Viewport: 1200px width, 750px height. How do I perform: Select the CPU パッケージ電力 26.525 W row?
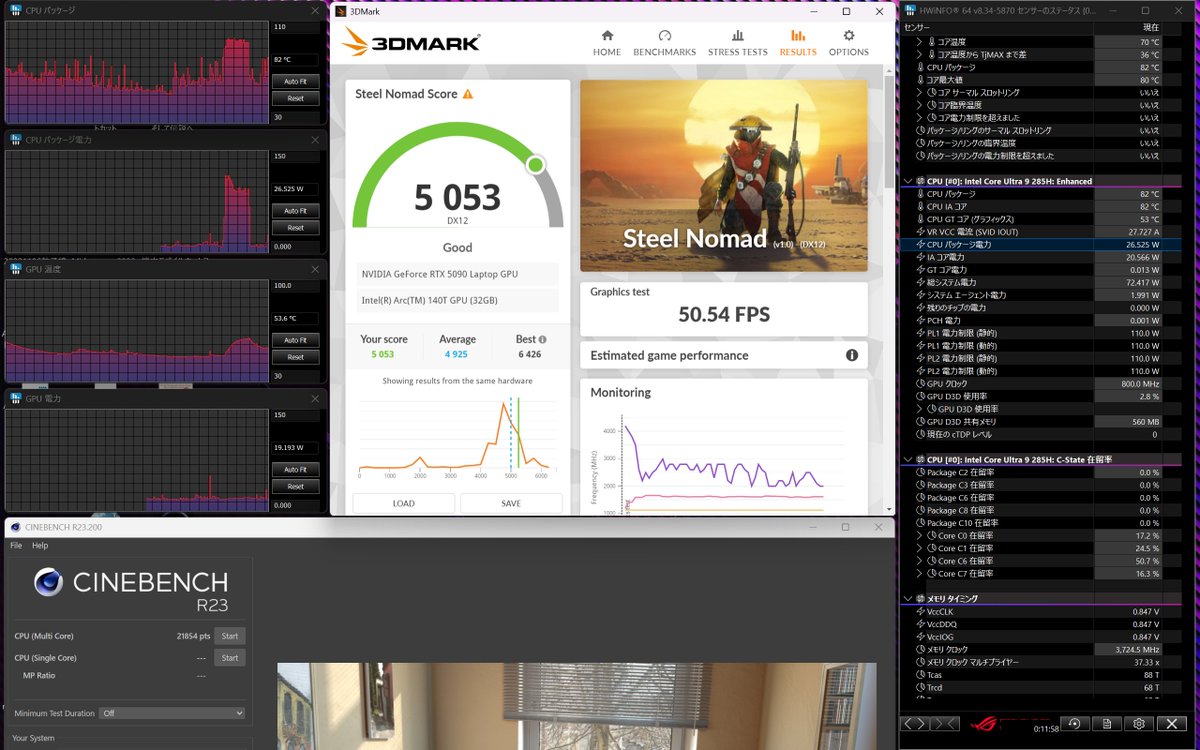1041,244
